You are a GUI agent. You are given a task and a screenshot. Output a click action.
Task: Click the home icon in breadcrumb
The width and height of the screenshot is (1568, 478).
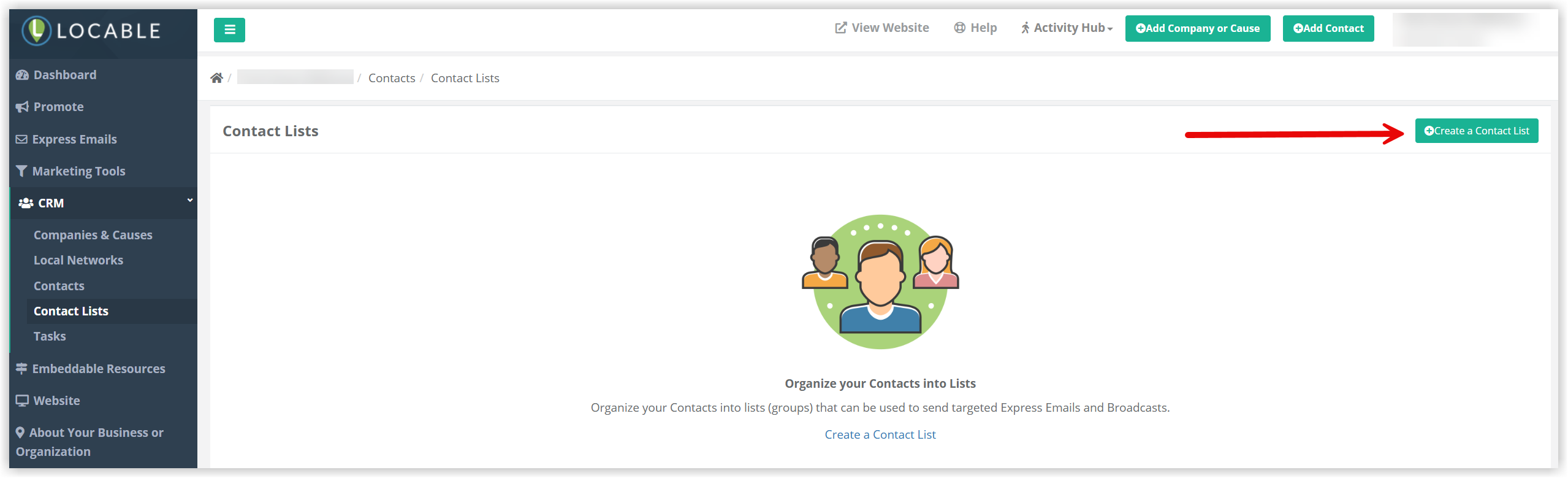click(x=216, y=78)
